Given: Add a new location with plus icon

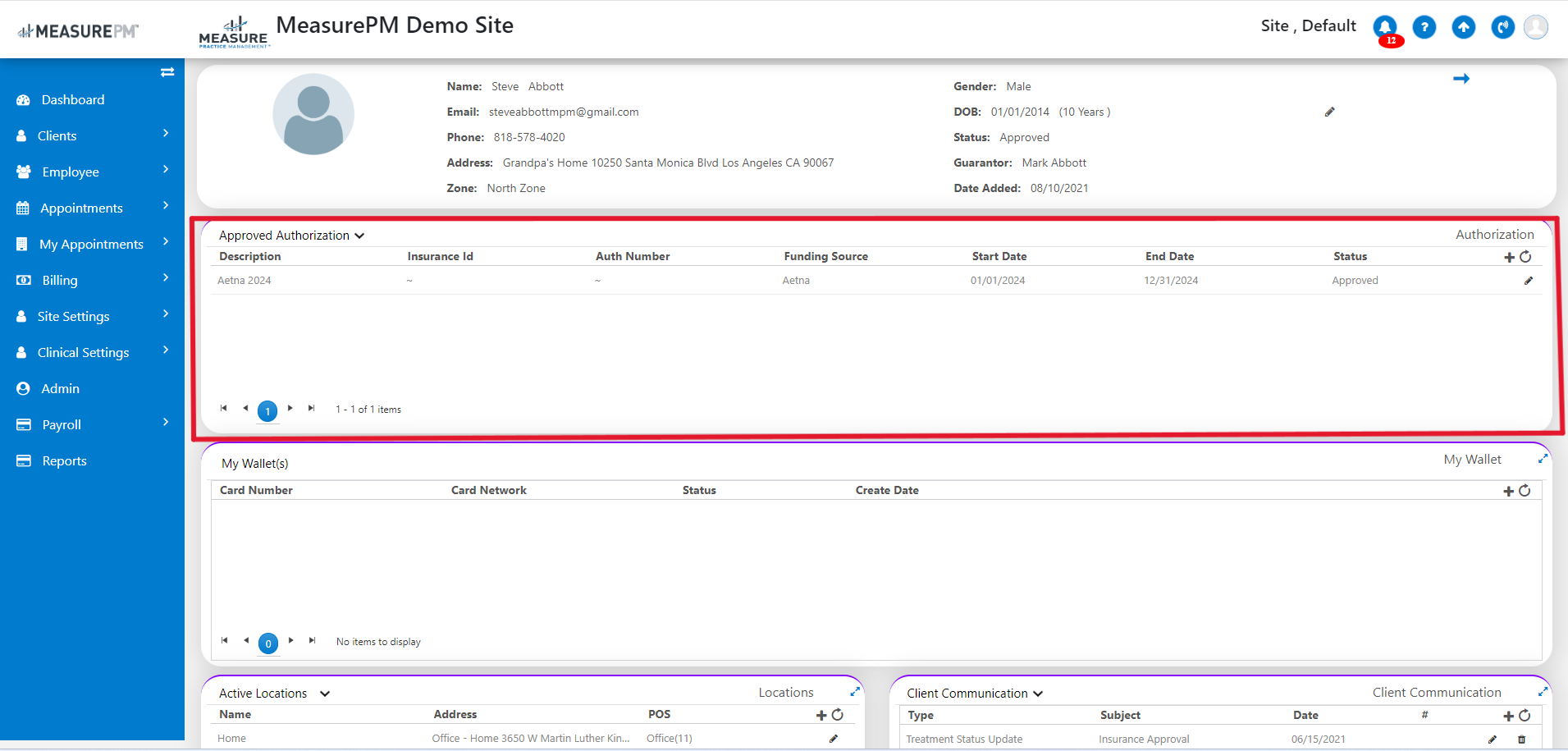Looking at the screenshot, I should tap(821, 715).
